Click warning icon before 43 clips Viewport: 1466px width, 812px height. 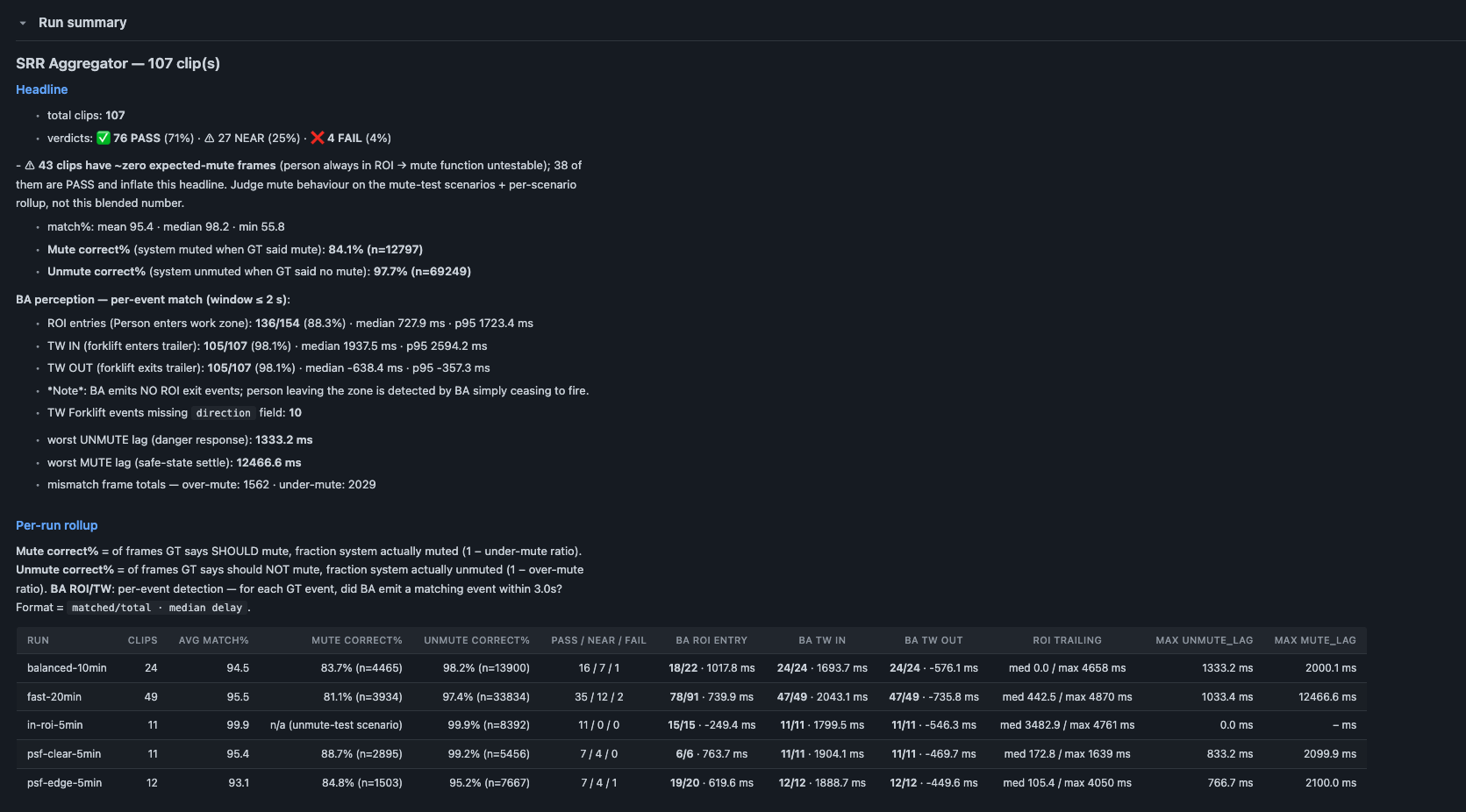pos(30,166)
